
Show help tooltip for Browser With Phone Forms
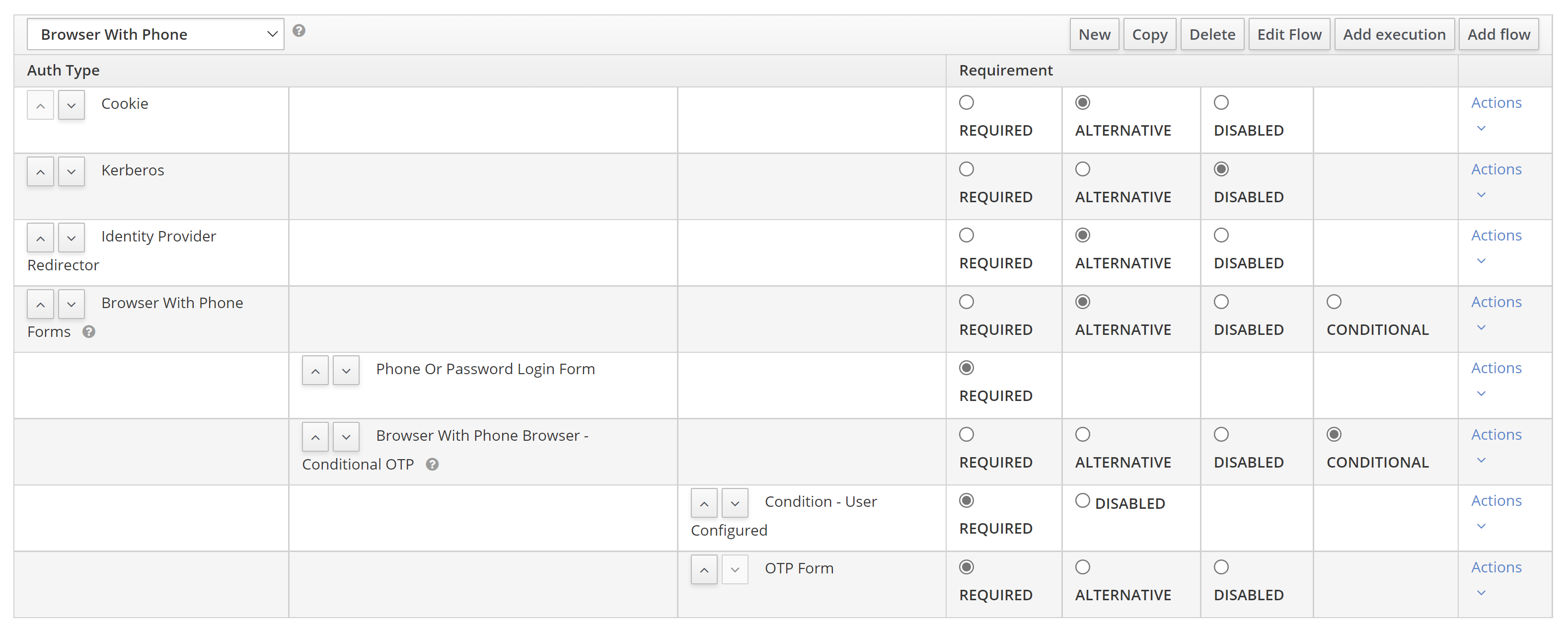pos(89,332)
